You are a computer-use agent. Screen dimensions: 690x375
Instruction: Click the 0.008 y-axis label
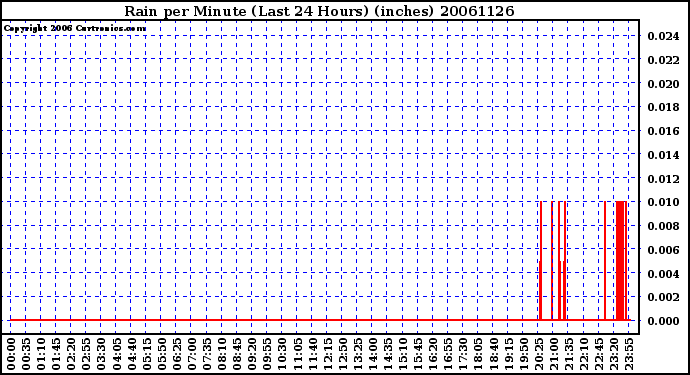tap(663, 226)
